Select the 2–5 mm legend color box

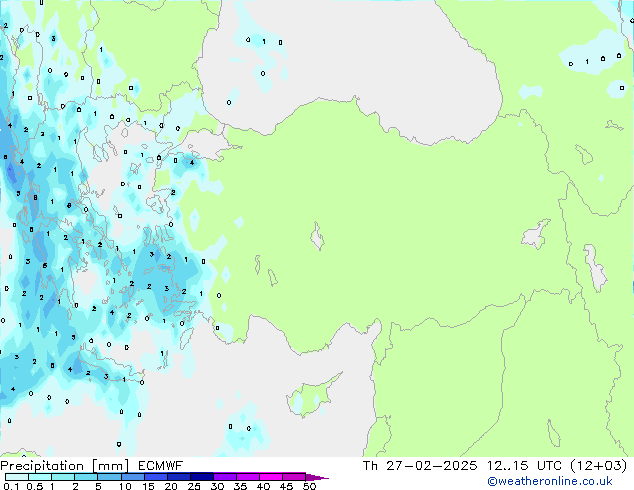[x=86, y=477]
